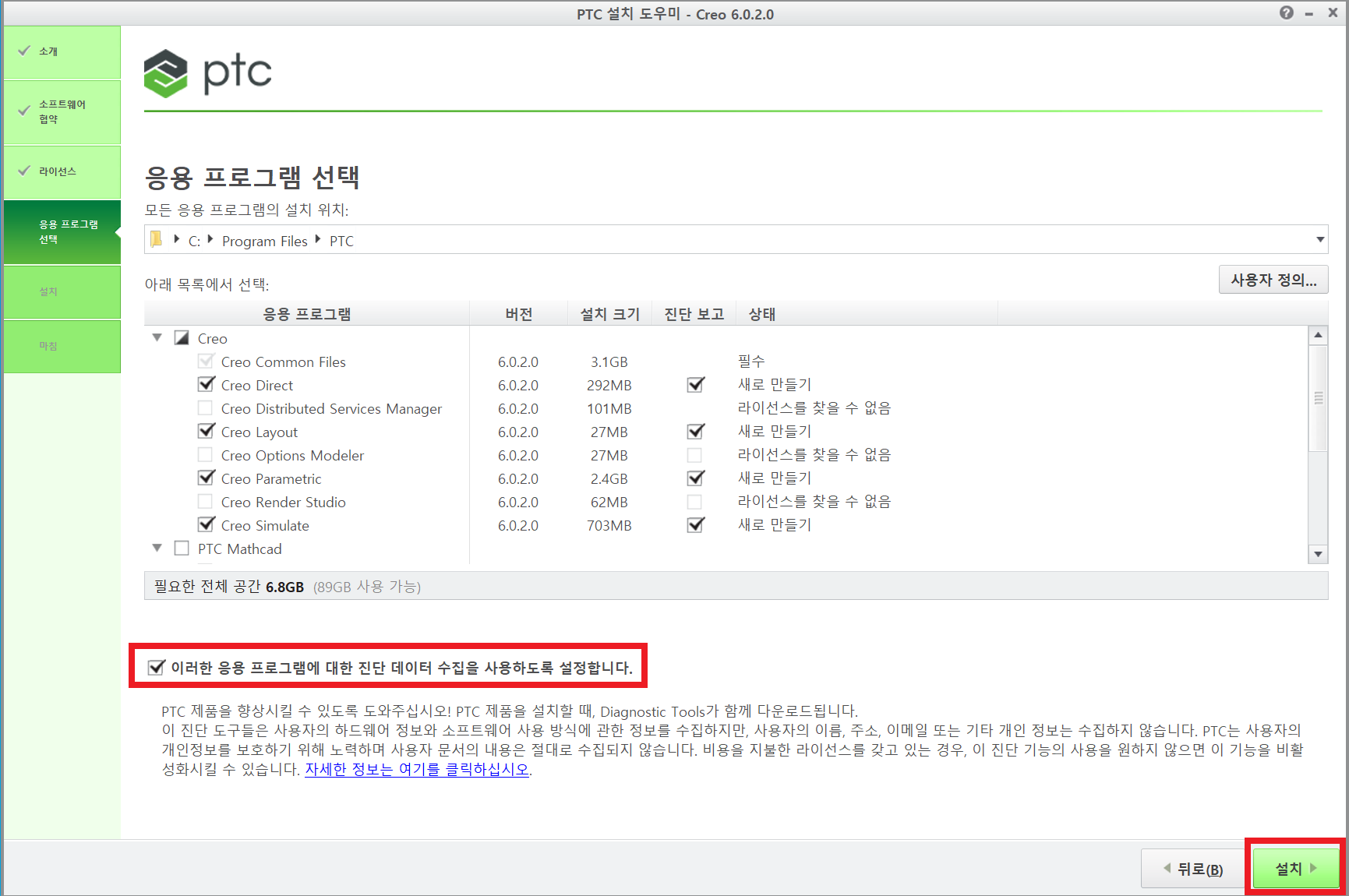The image size is (1349, 896).
Task: Click the folder icon in install path
Action: click(x=156, y=239)
